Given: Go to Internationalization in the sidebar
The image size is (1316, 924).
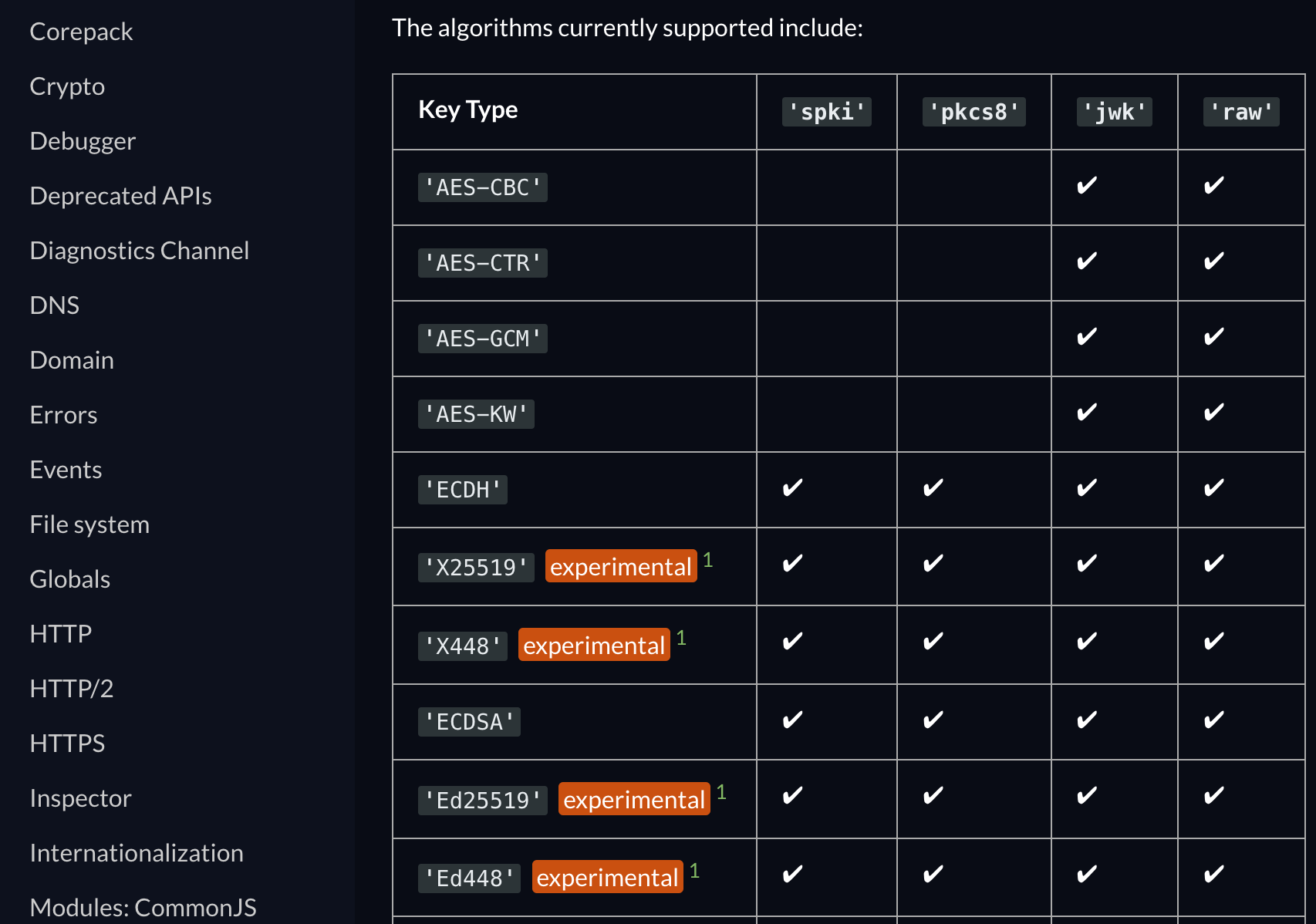Looking at the screenshot, I should point(137,853).
